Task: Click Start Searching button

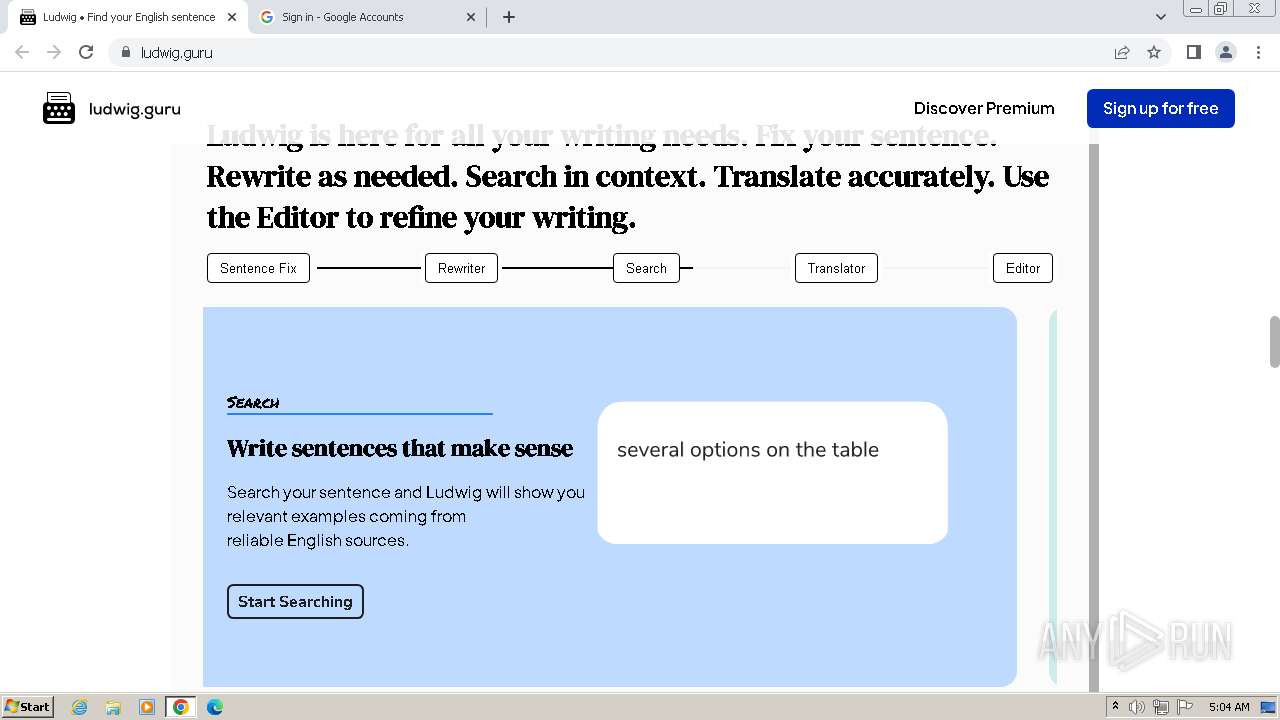Action: 295,601
